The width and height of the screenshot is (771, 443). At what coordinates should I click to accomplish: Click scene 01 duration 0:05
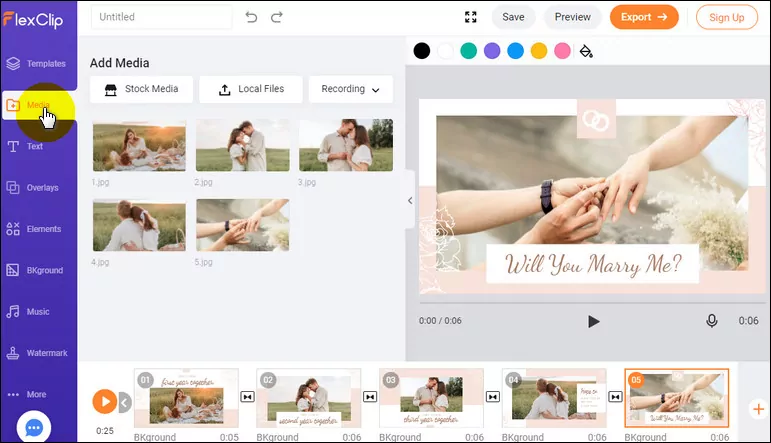pyautogui.click(x=229, y=437)
